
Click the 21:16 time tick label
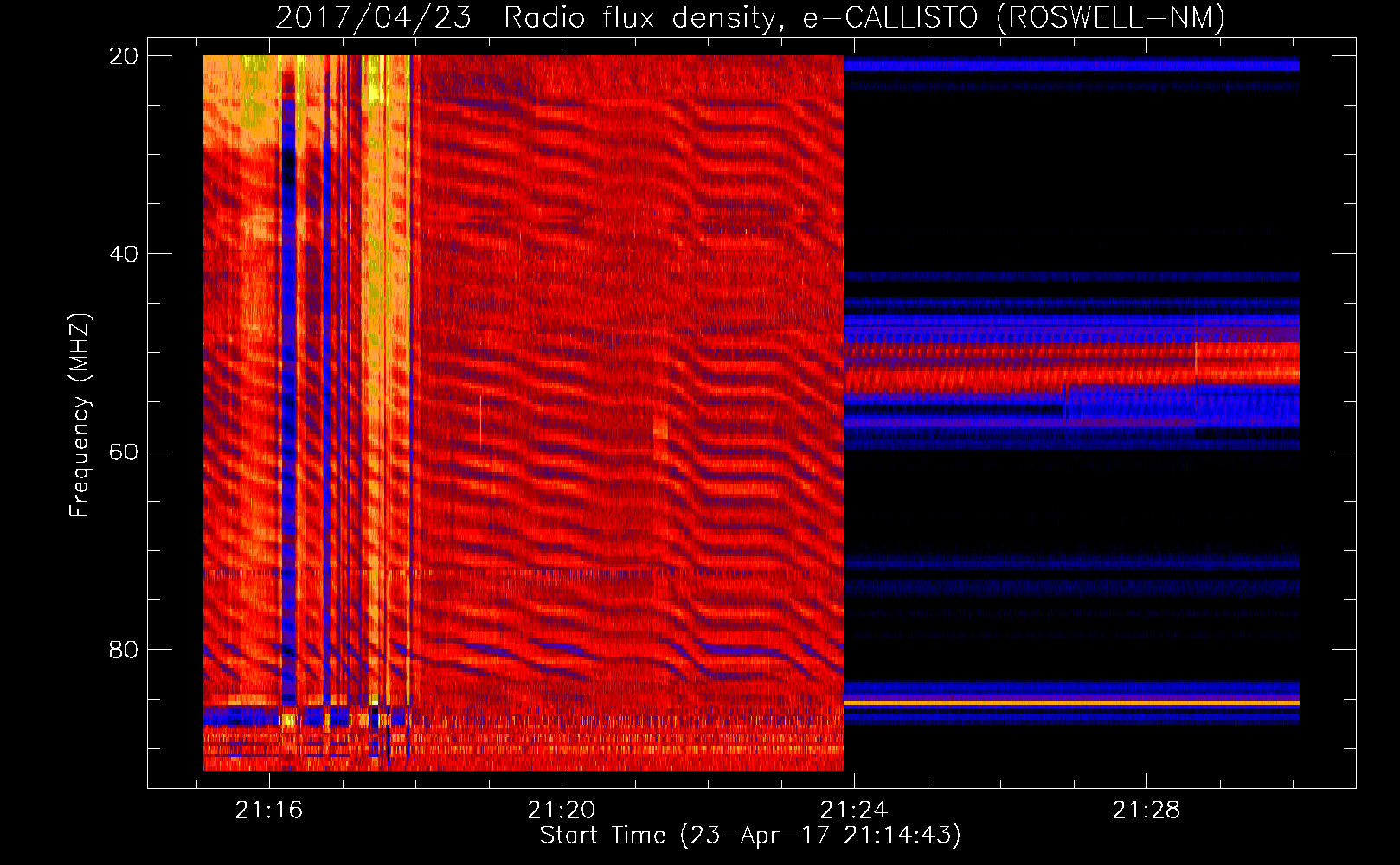click(x=269, y=811)
